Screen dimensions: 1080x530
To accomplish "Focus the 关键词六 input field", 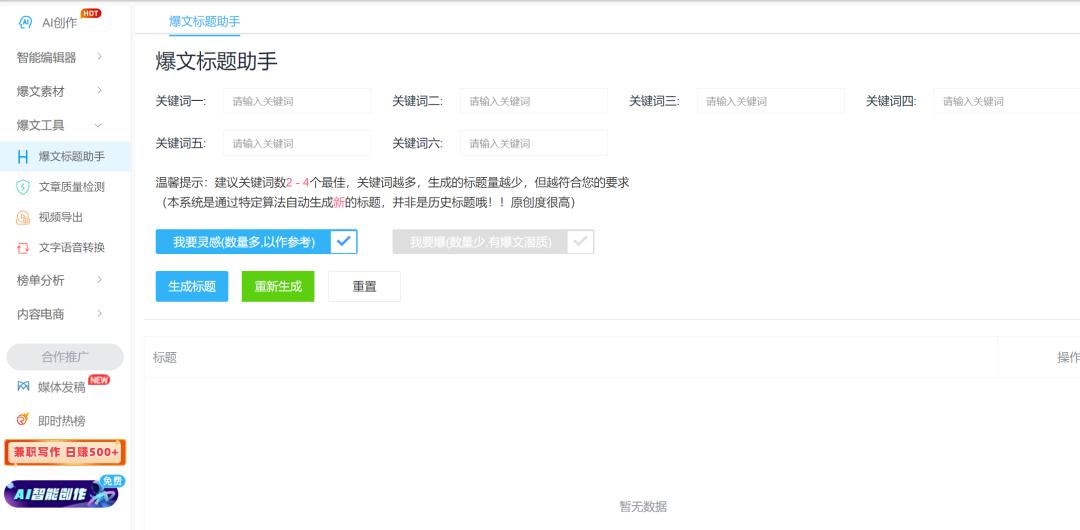I will coord(534,143).
